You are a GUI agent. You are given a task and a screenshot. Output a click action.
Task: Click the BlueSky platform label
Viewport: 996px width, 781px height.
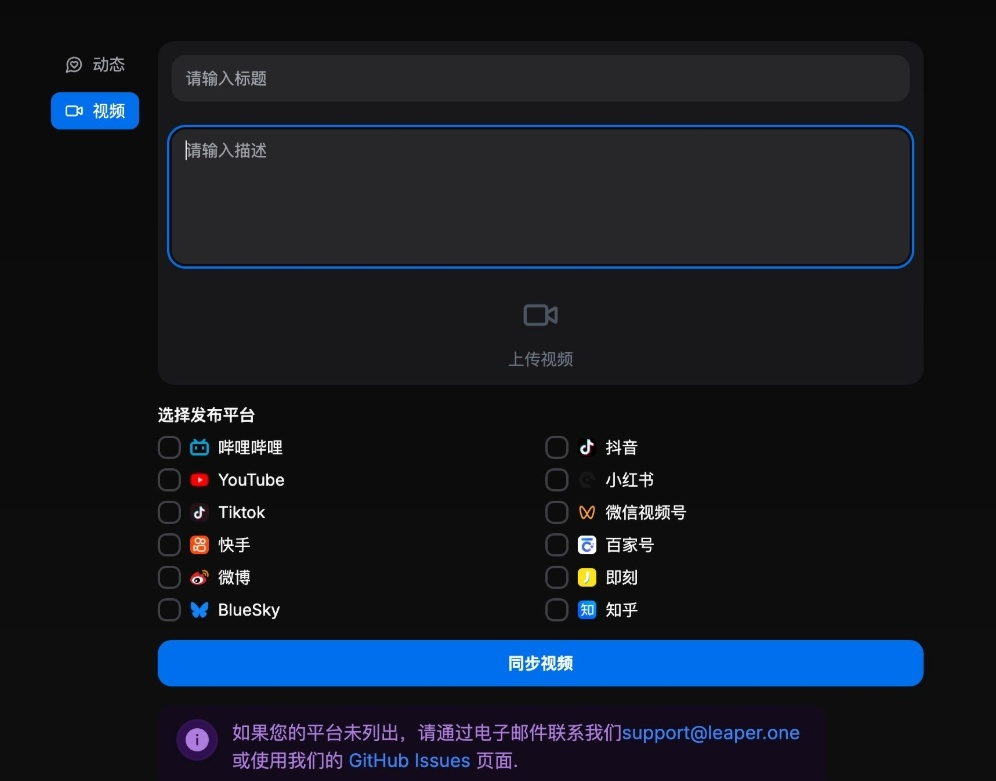[249, 610]
